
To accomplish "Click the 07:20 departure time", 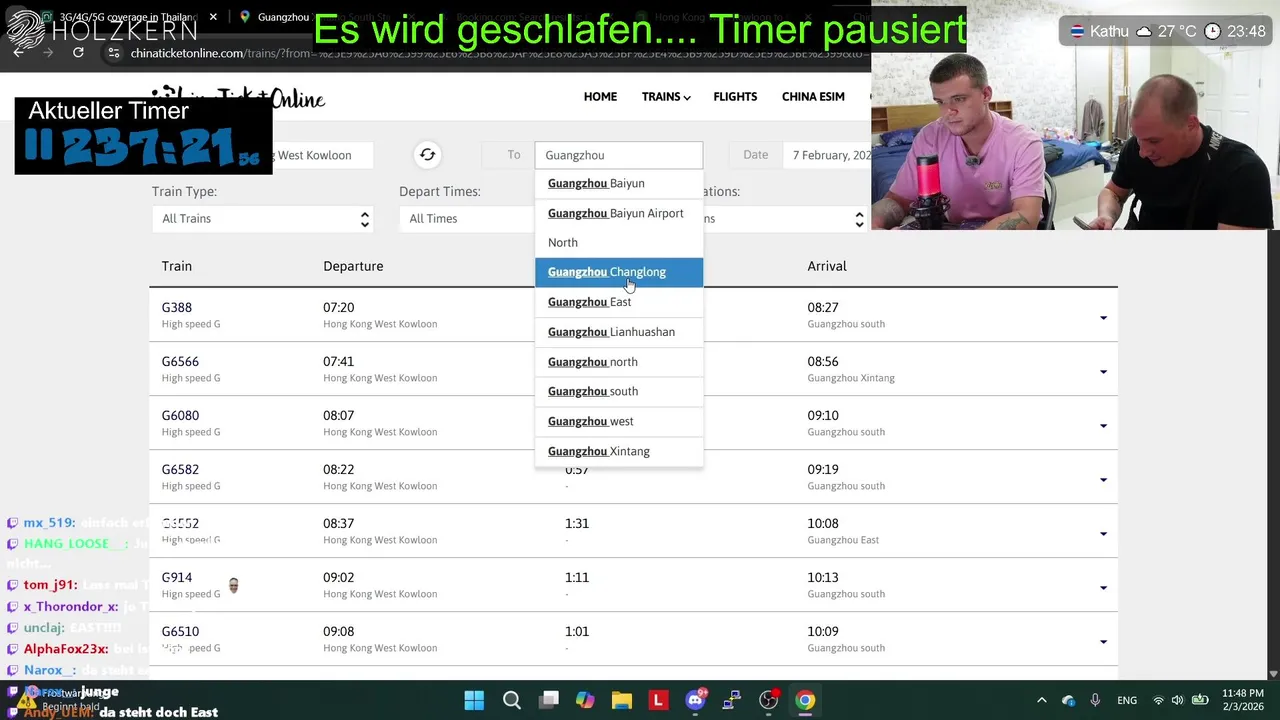I will coord(338,307).
